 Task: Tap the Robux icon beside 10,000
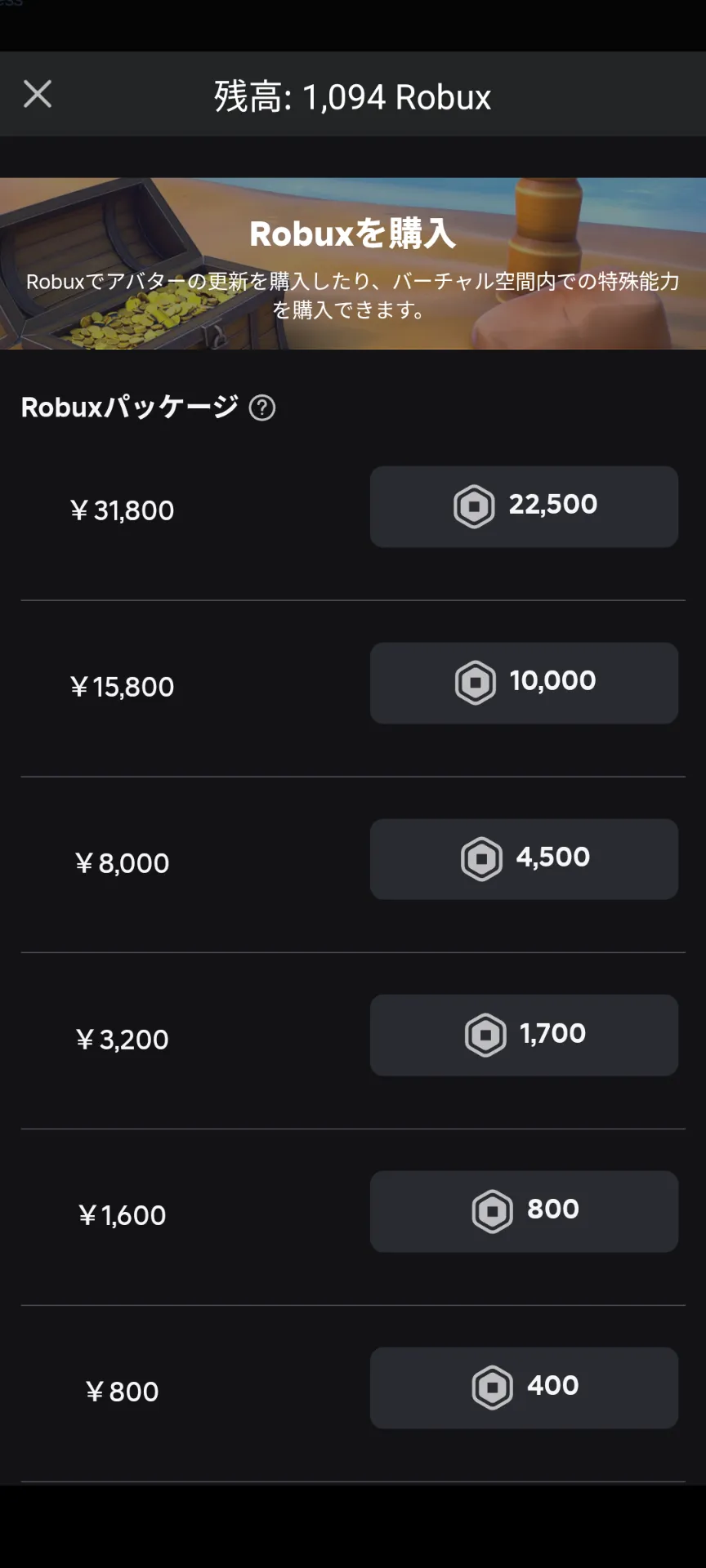(x=475, y=683)
